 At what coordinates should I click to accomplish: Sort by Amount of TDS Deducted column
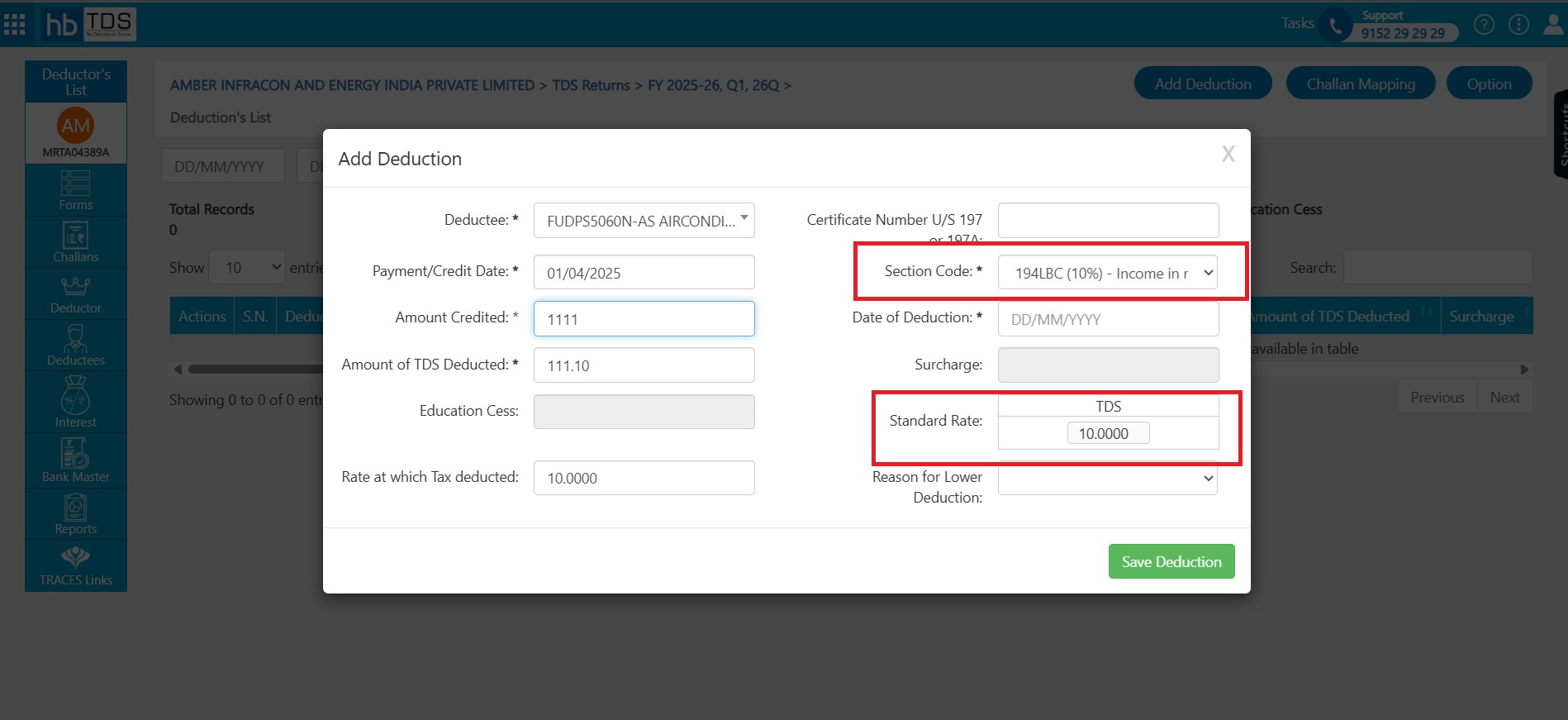click(1343, 316)
